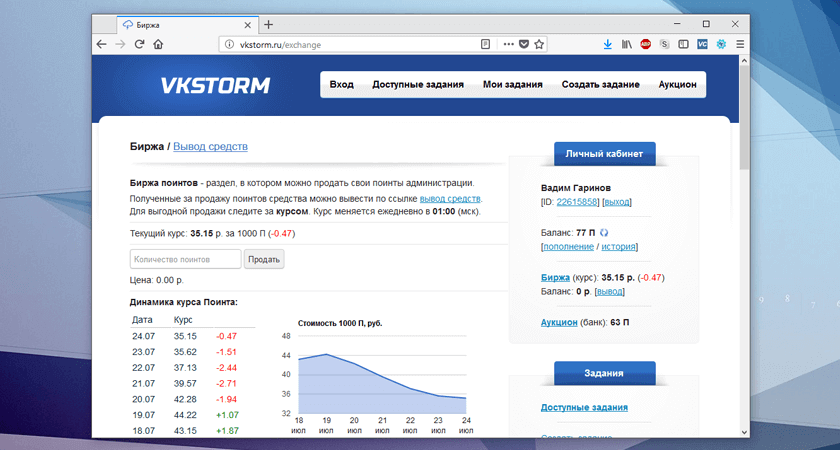Image resolution: width=840 pixels, height=450 pixels.
Task: Open the browser home page icon
Action: (x=158, y=44)
